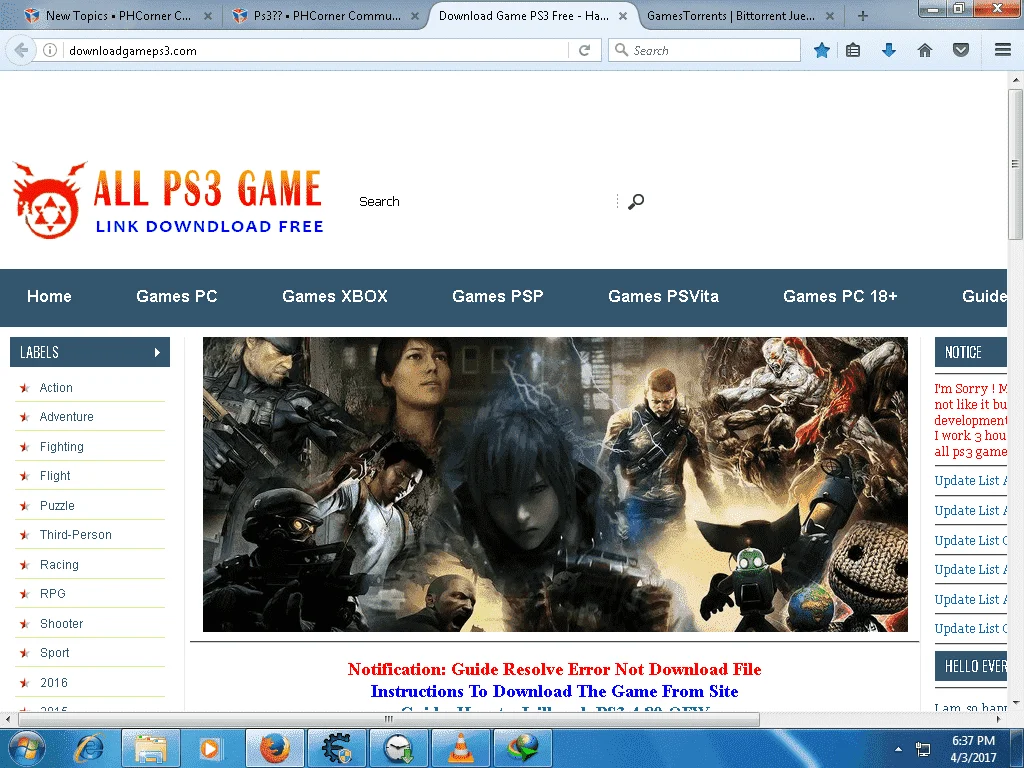Open a new browser tab
The height and width of the screenshot is (768, 1024).
pos(863,16)
